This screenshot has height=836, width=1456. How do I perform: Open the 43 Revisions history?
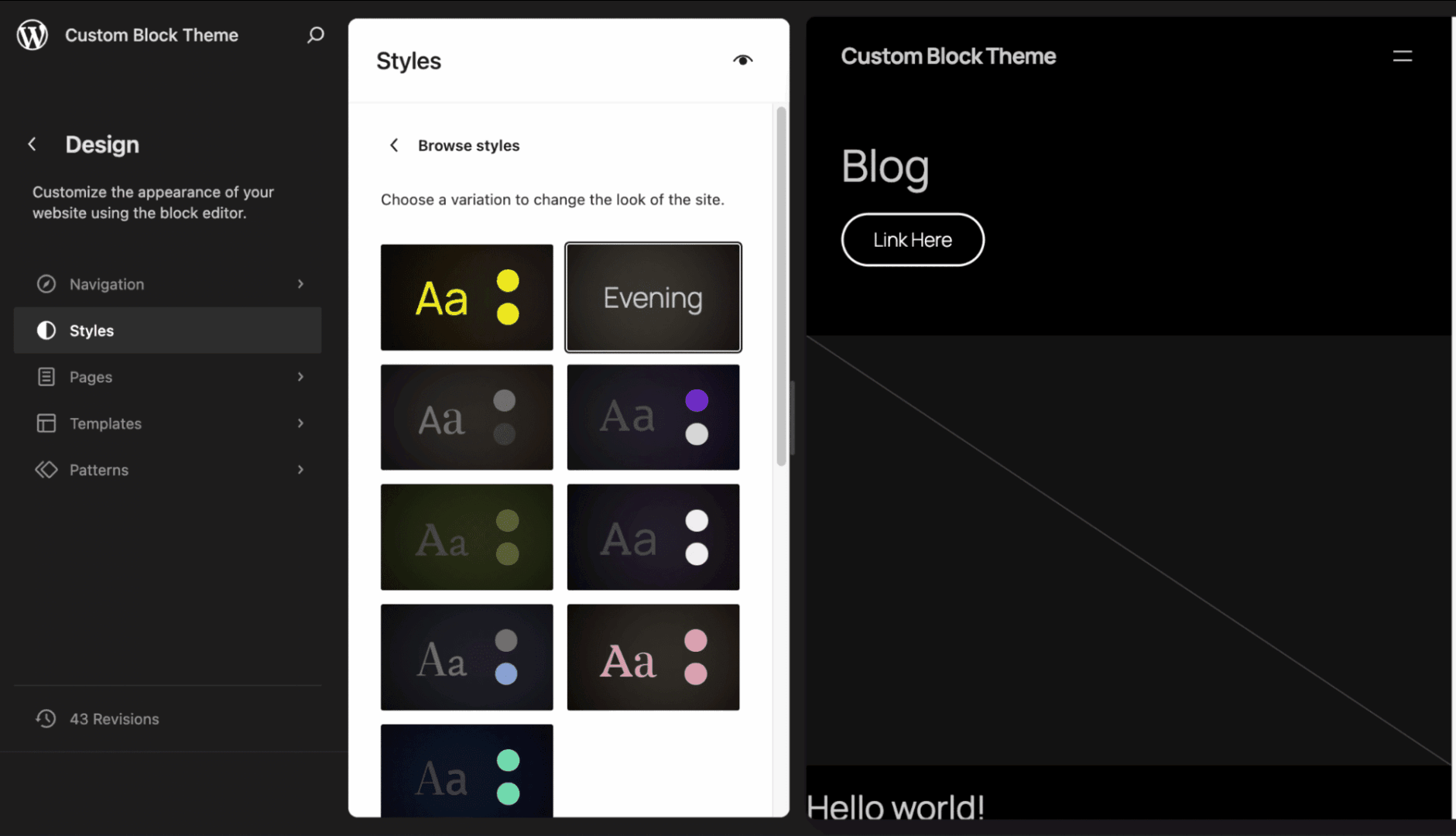pyautogui.click(x=113, y=718)
